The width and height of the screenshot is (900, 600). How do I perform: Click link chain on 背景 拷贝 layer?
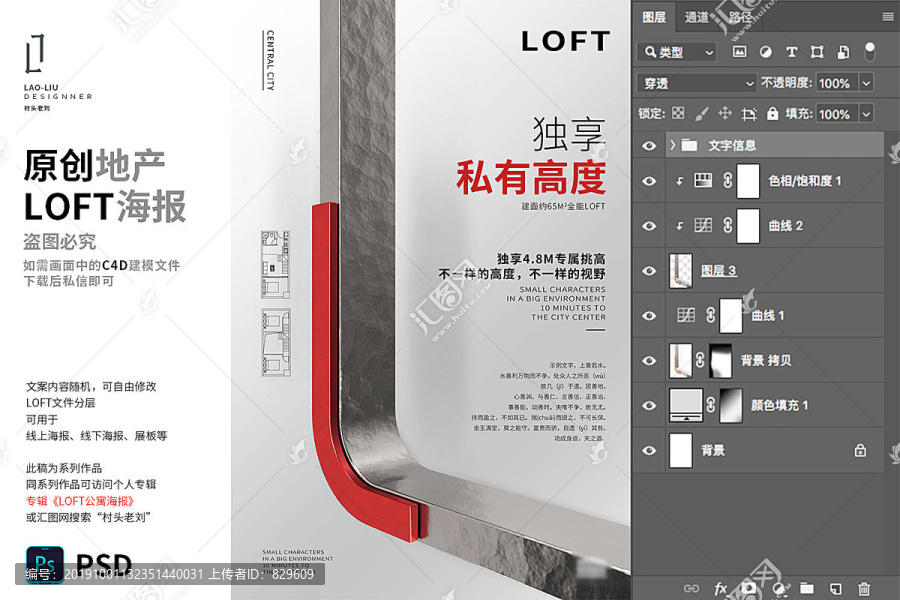tap(700, 360)
